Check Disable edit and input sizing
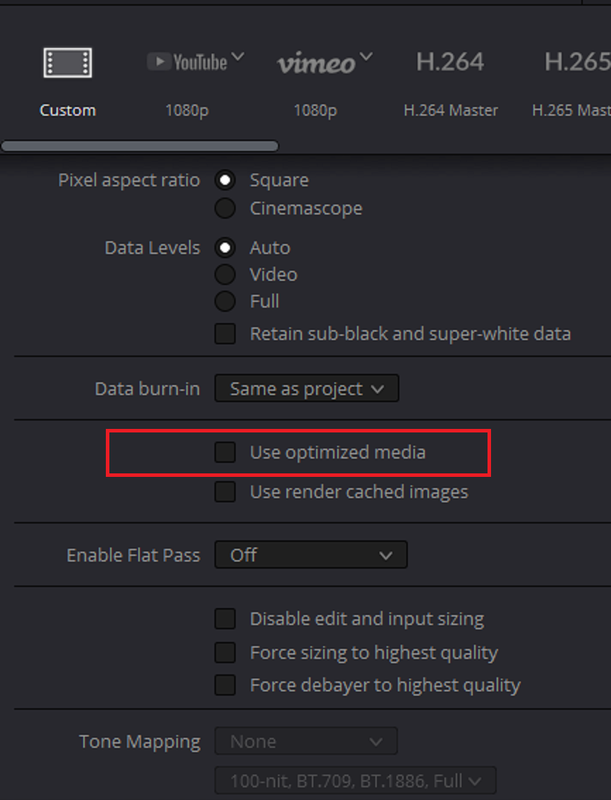611x800 pixels. click(225, 618)
